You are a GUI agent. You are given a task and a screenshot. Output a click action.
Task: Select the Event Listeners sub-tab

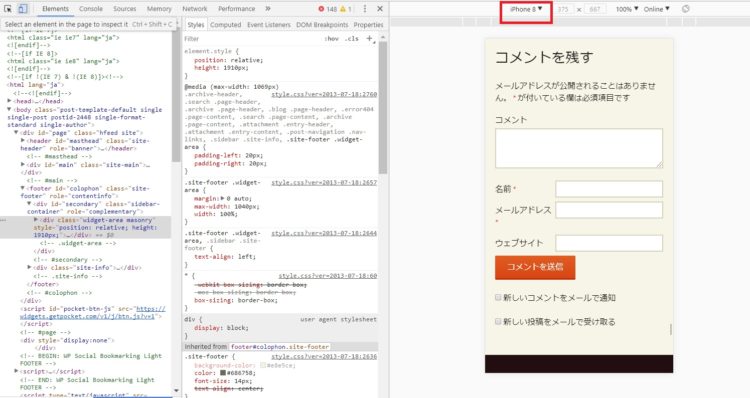(269, 24)
